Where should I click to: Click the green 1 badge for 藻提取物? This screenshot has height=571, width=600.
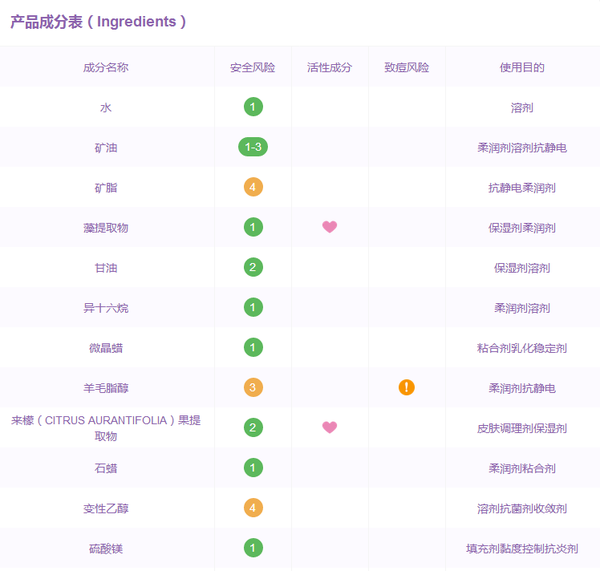[x=253, y=227]
